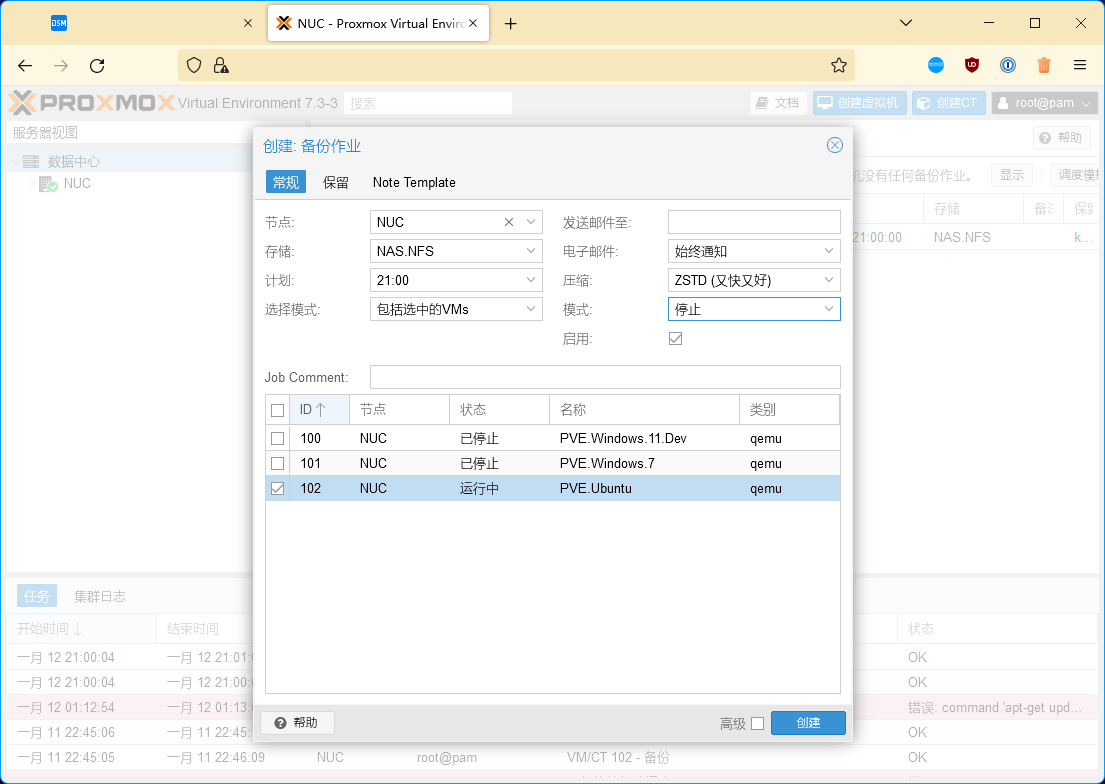Viewport: 1105px width, 784px height.
Task: Open a new browser tab
Action: point(511,24)
